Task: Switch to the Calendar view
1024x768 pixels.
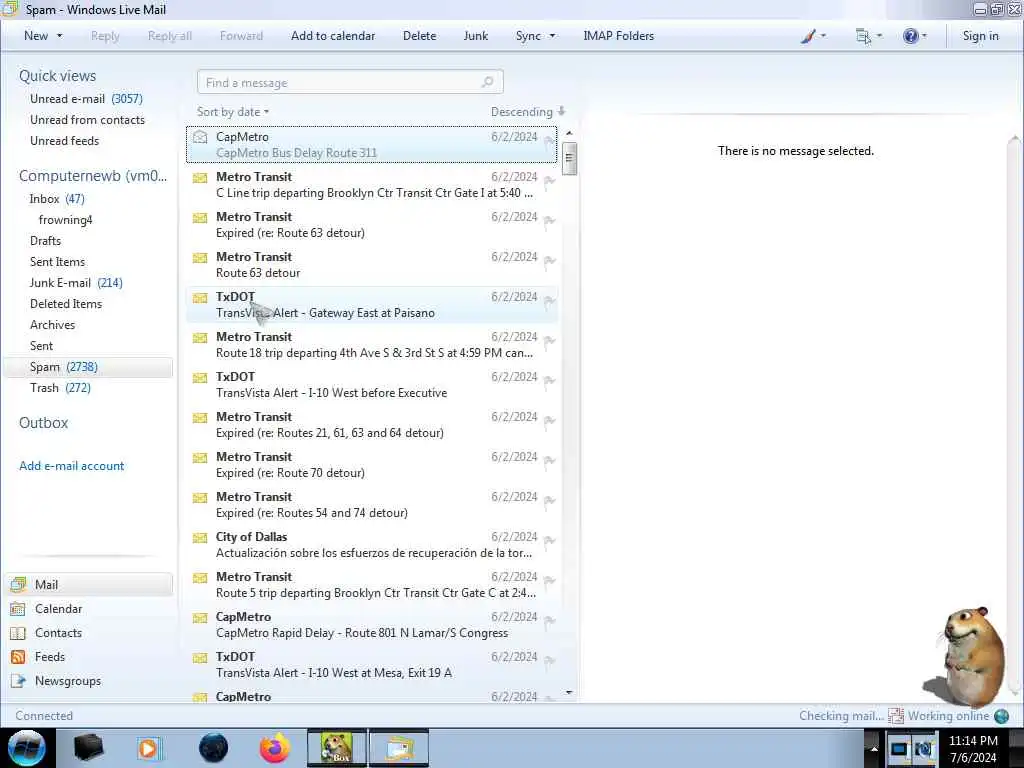Action: (58, 609)
